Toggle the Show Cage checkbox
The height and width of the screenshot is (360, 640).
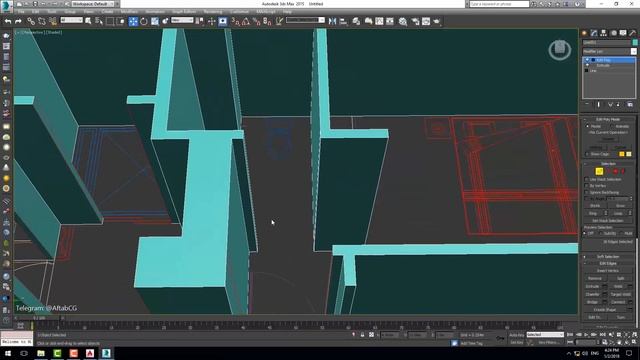point(587,154)
